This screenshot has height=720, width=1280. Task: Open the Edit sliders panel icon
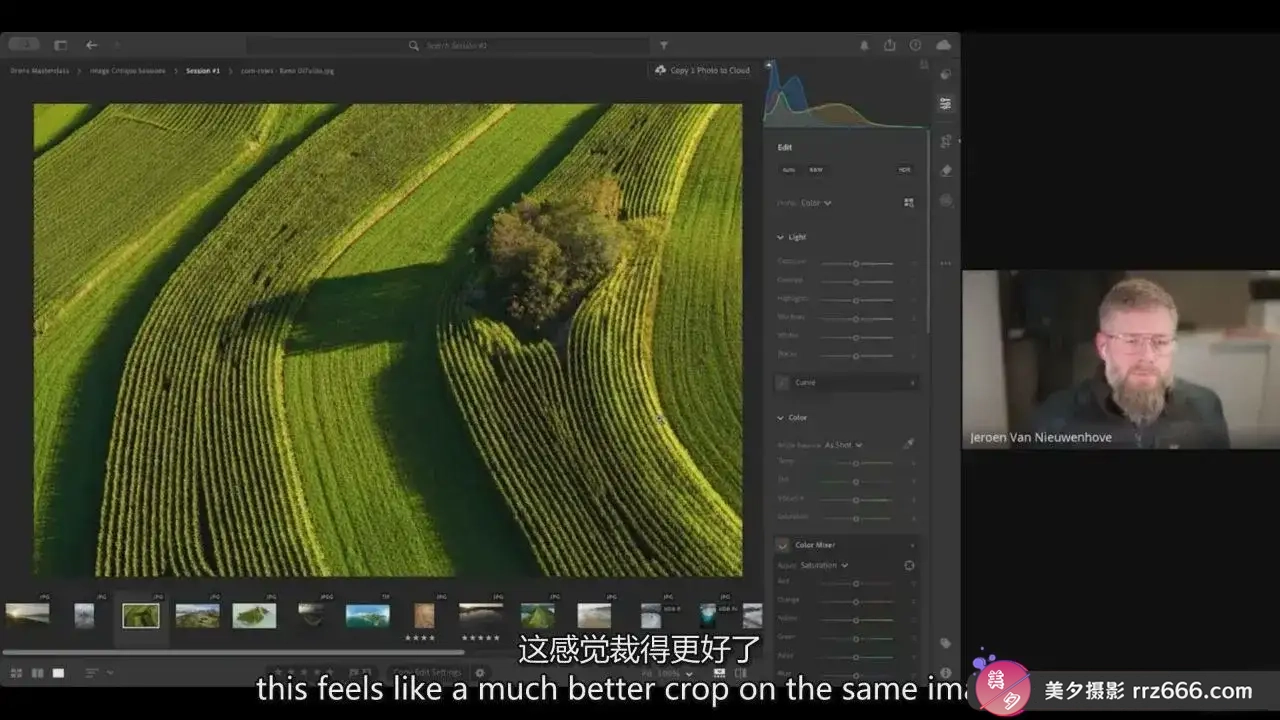[945, 104]
